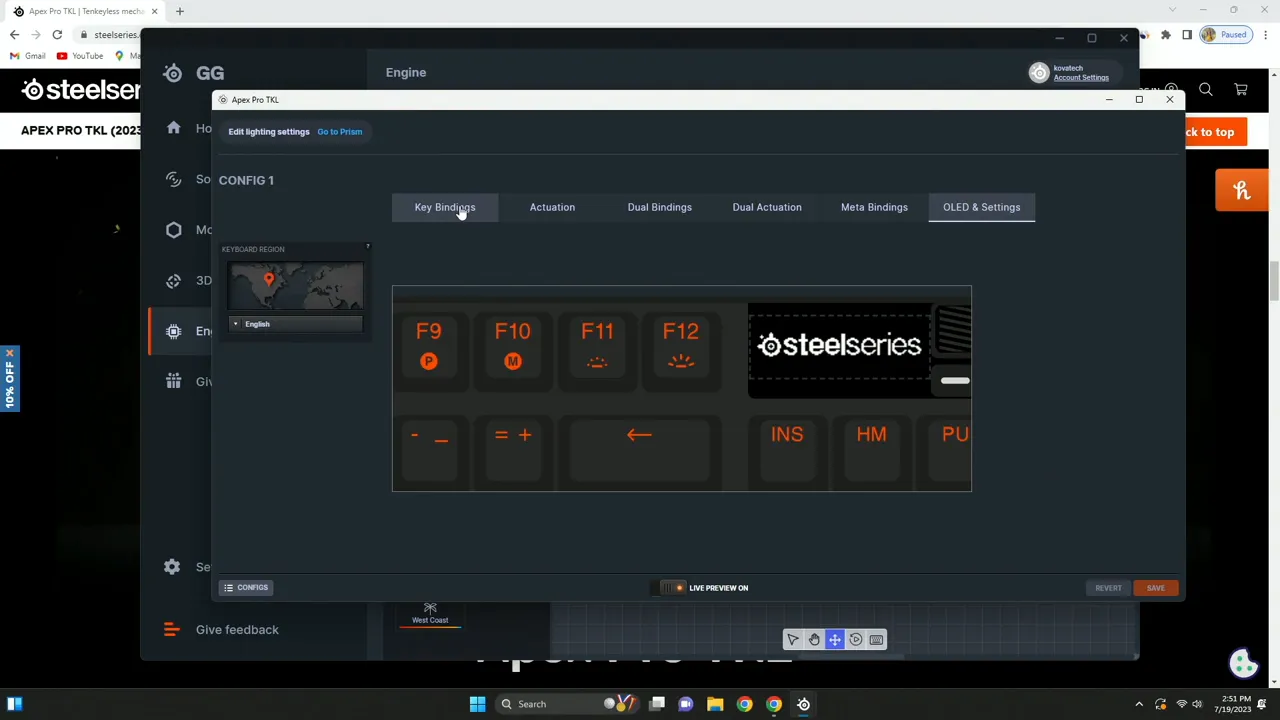
Task: Open Sonar from the GG sidebar
Action: pyautogui.click(x=173, y=179)
